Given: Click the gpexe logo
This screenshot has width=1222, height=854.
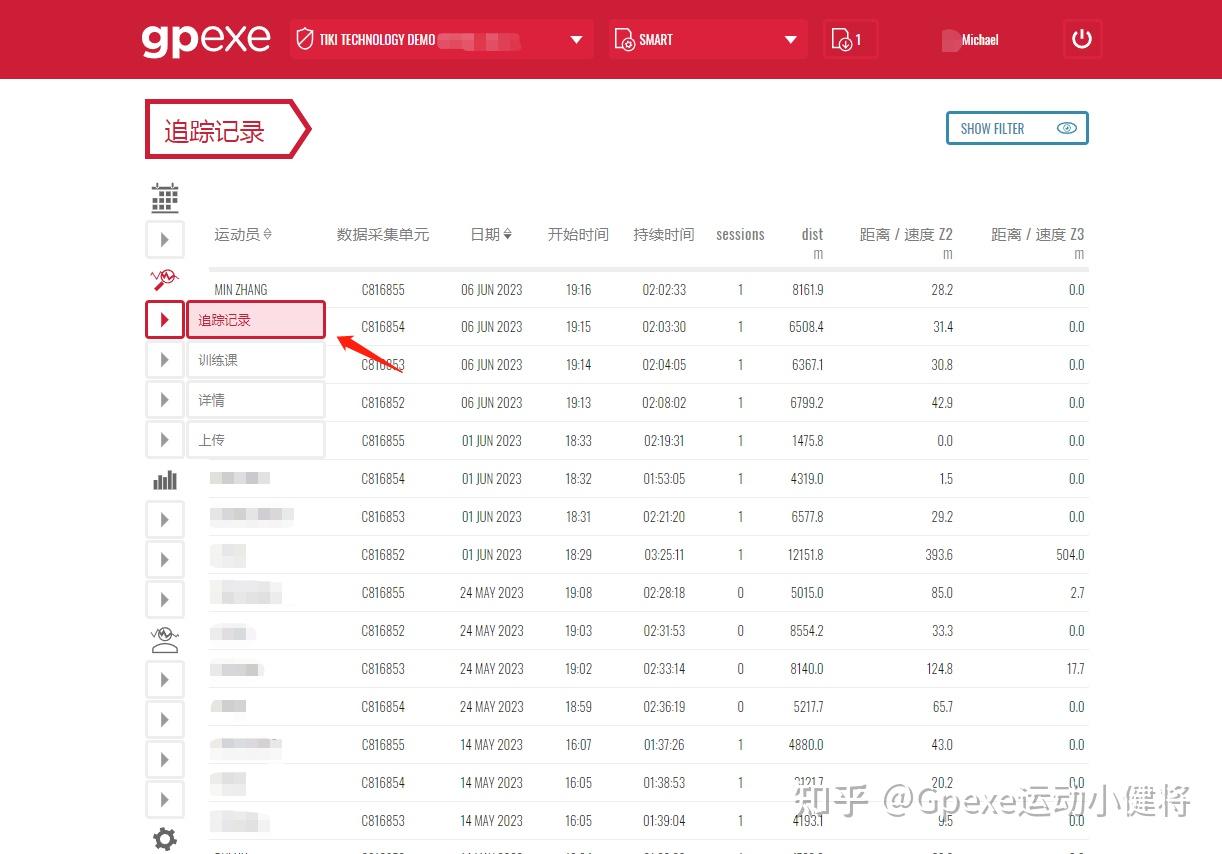Looking at the screenshot, I should click(206, 39).
